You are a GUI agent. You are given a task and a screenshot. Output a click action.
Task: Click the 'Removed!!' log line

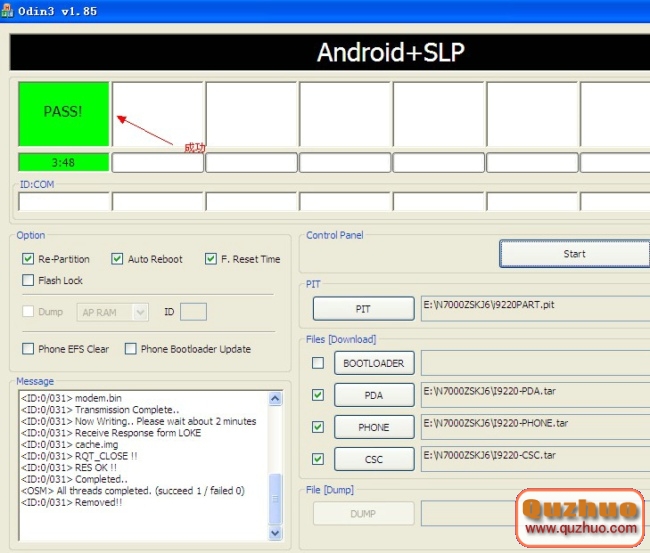click(x=71, y=502)
